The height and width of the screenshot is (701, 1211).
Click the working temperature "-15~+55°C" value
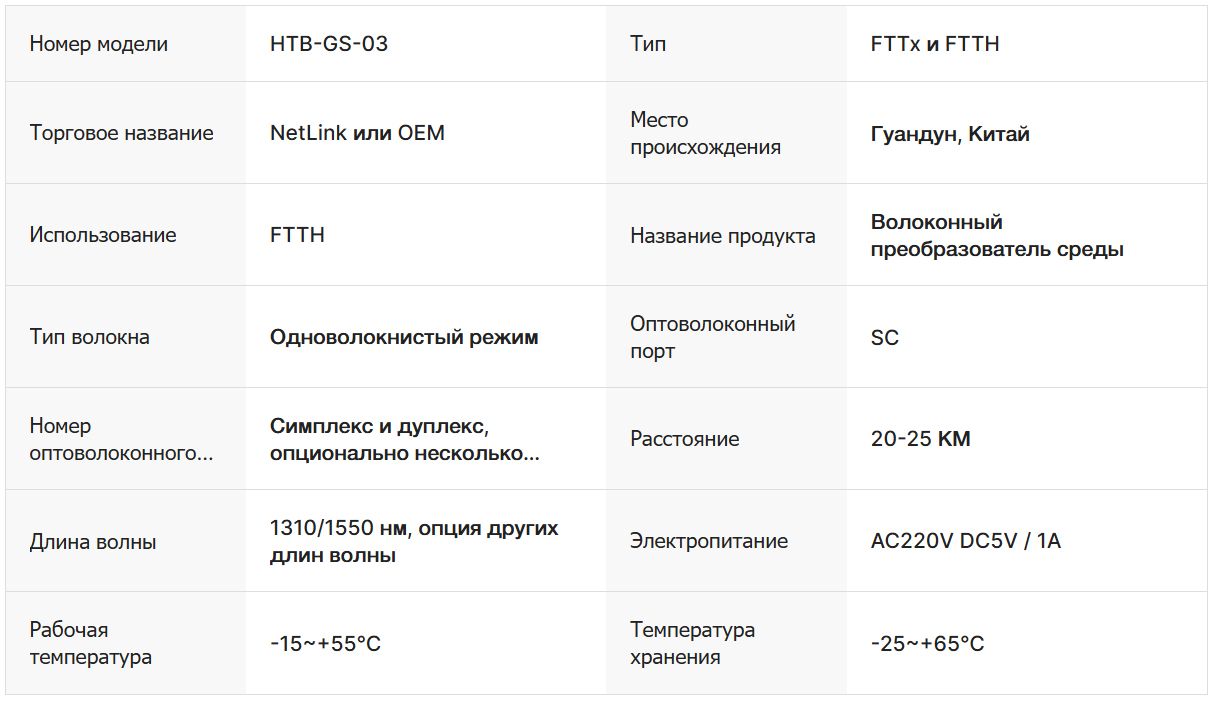point(325,643)
